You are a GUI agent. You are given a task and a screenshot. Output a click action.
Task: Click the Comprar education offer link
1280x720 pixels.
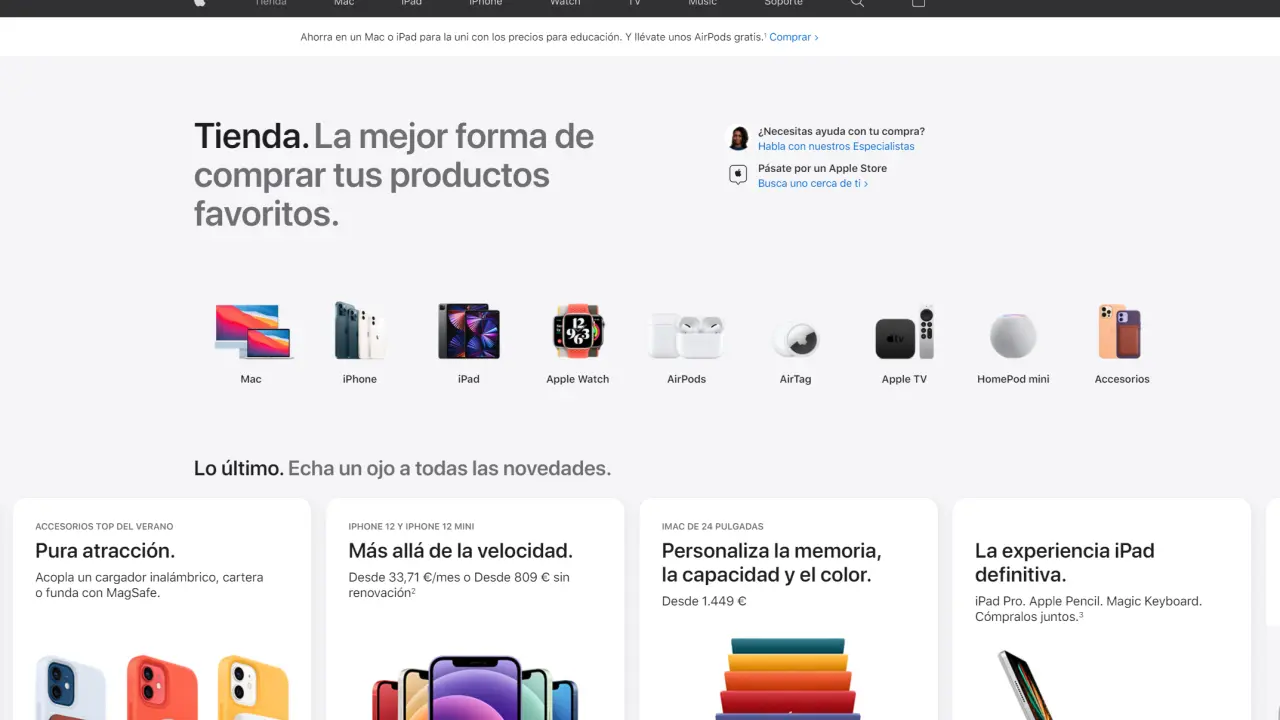click(x=793, y=37)
